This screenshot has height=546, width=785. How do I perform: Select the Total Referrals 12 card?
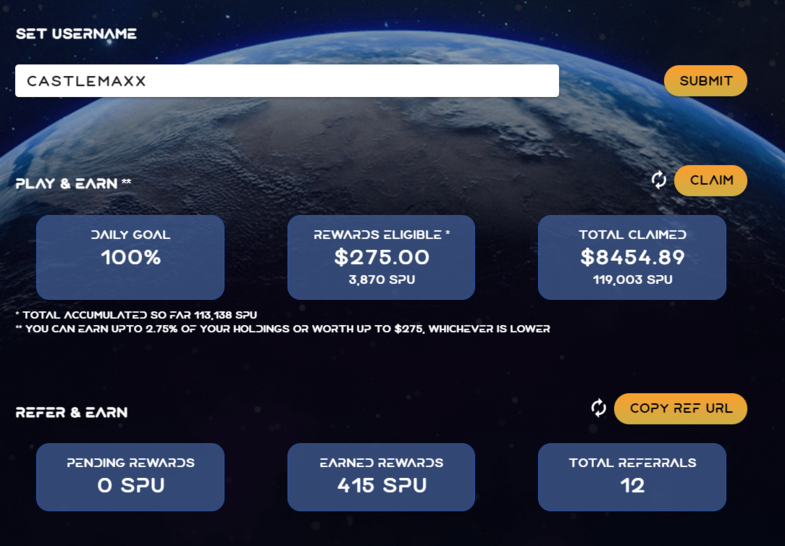pyautogui.click(x=632, y=477)
